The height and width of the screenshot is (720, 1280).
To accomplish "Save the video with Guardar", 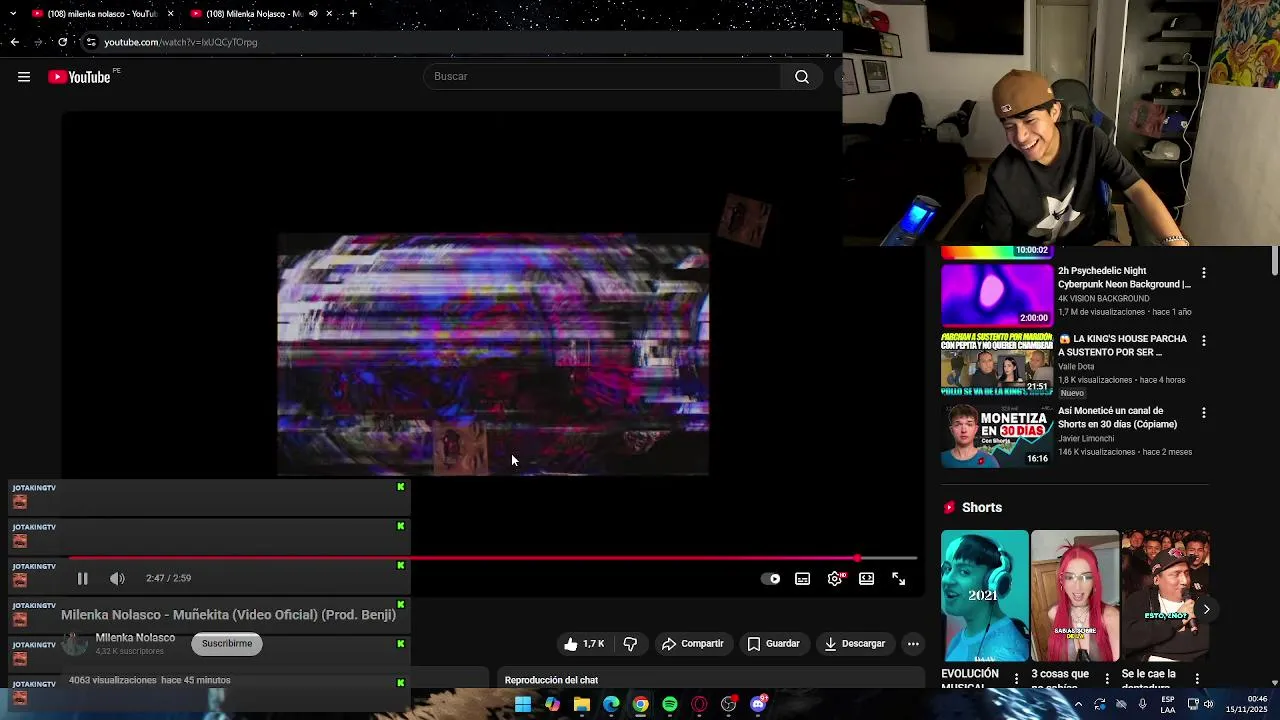I will pos(774,644).
